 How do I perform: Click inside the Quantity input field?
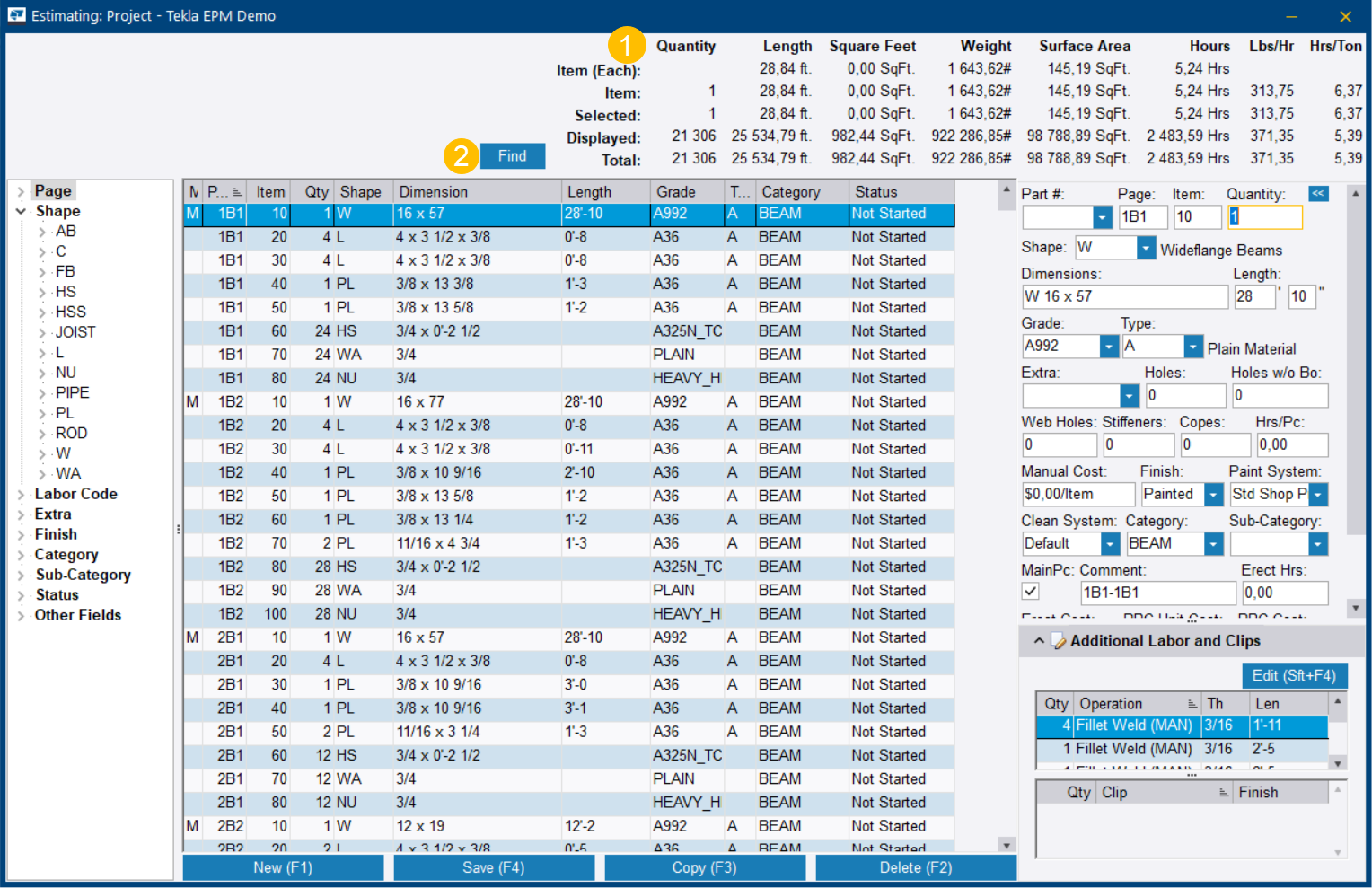1264,216
